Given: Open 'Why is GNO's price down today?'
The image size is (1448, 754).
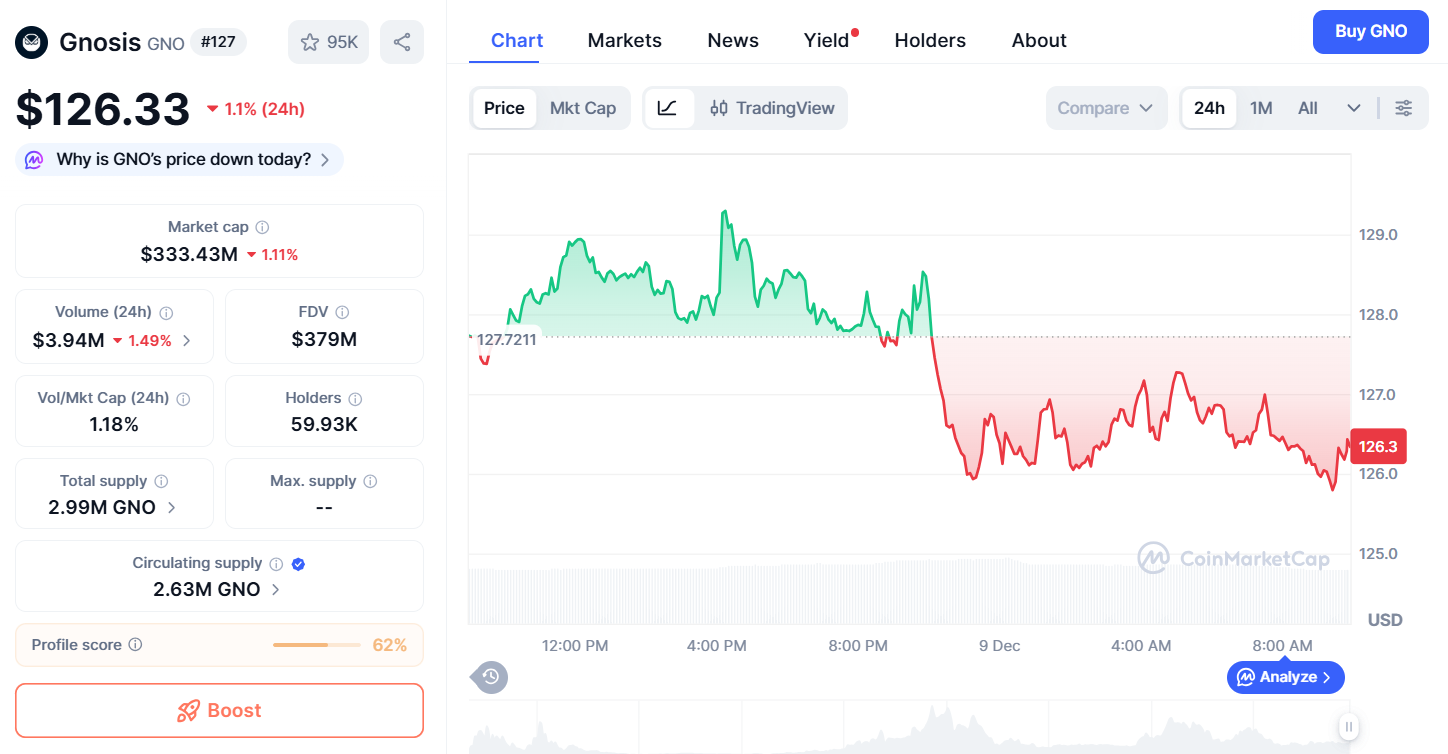Looking at the screenshot, I should [180, 160].
